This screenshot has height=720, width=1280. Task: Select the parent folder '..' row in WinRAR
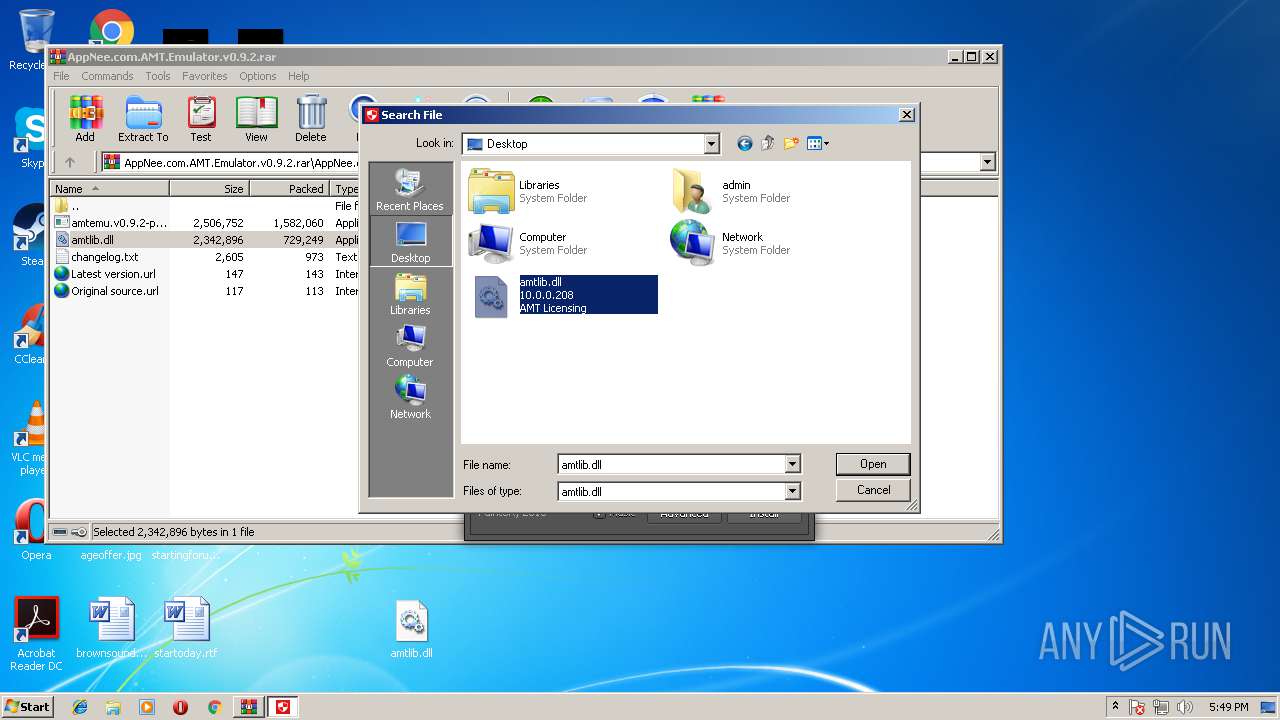point(205,206)
